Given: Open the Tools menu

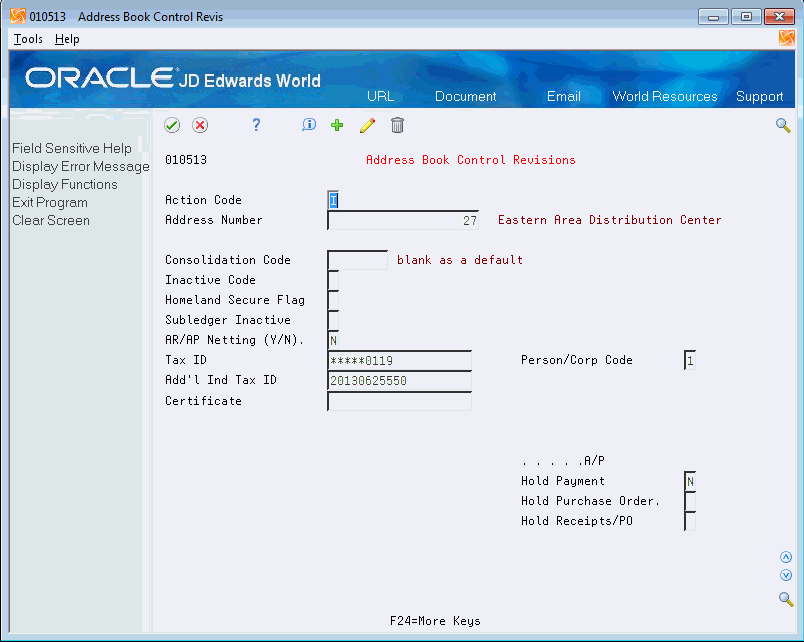Looking at the screenshot, I should [28, 39].
